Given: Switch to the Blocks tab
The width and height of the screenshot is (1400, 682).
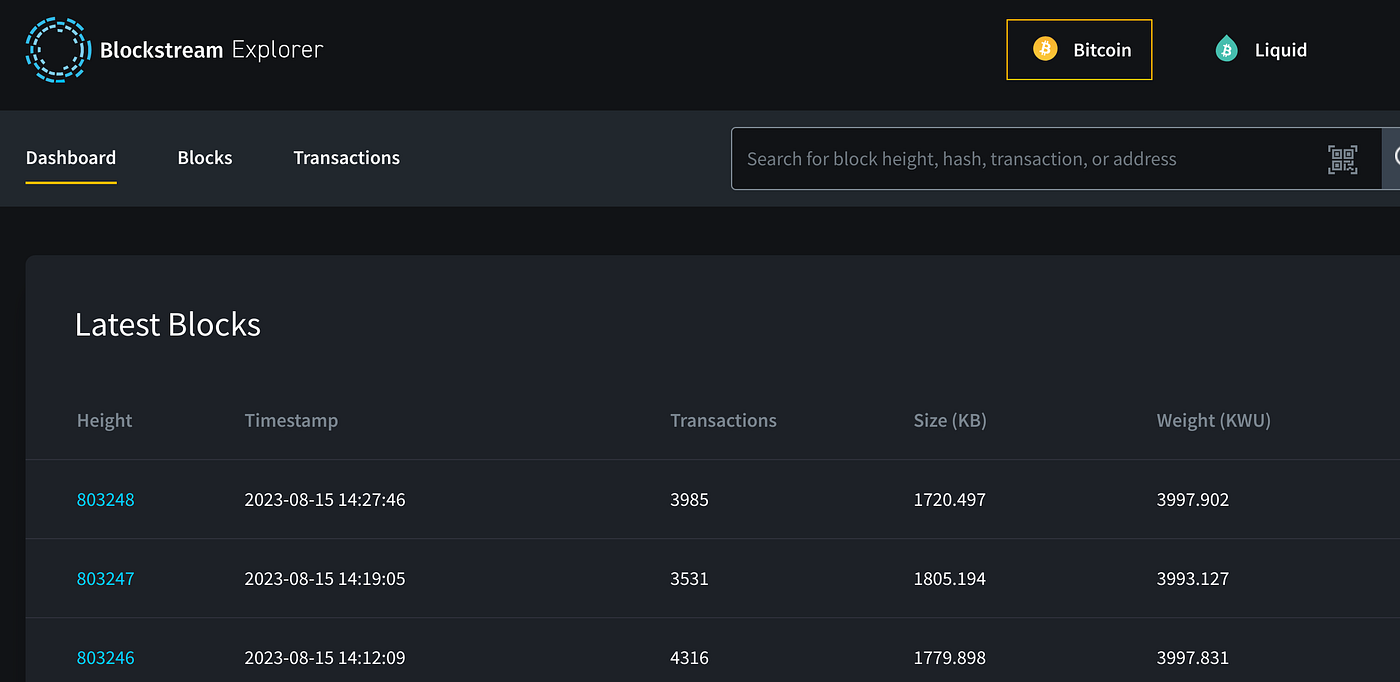Looking at the screenshot, I should pyautogui.click(x=204, y=157).
